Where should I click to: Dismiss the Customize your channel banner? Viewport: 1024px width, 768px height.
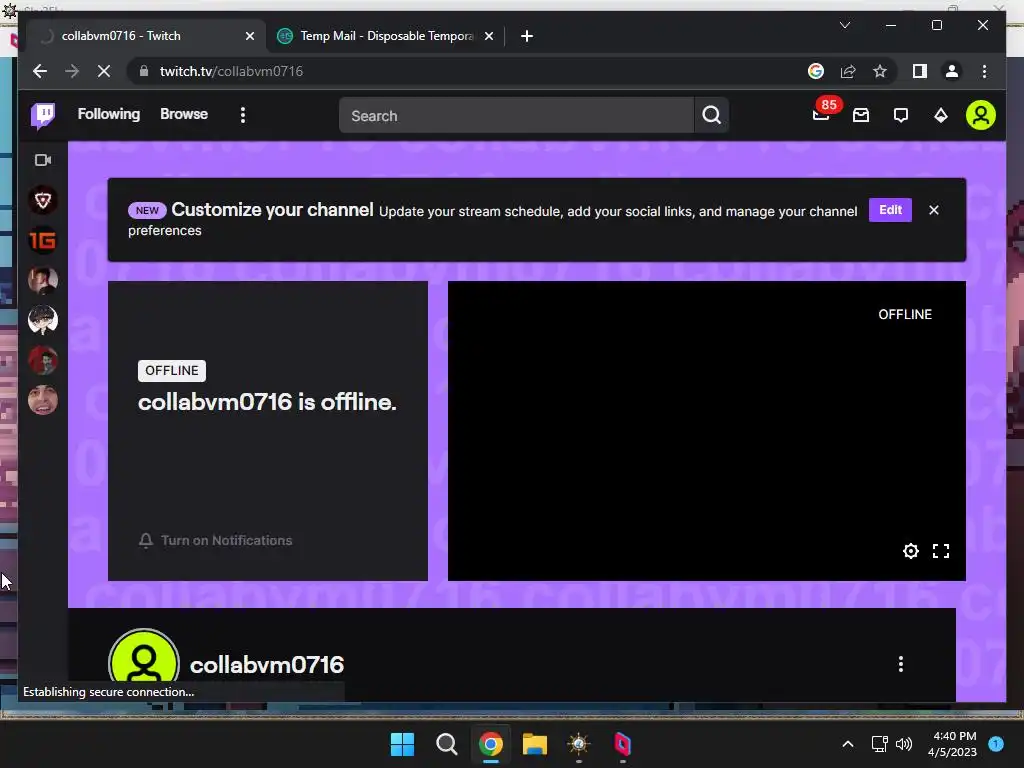pos(934,210)
